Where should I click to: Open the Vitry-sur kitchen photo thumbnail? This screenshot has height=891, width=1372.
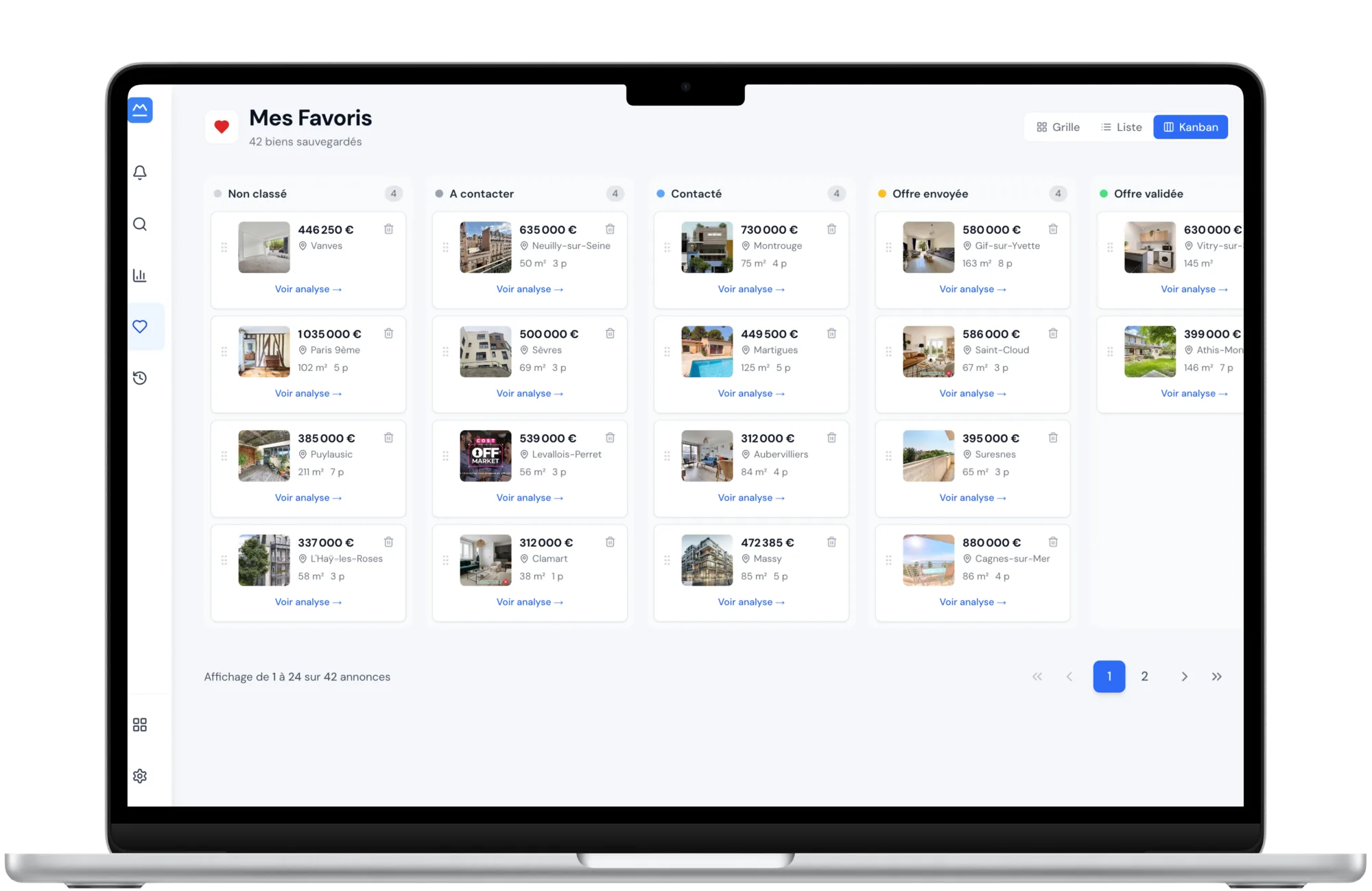tap(1150, 248)
